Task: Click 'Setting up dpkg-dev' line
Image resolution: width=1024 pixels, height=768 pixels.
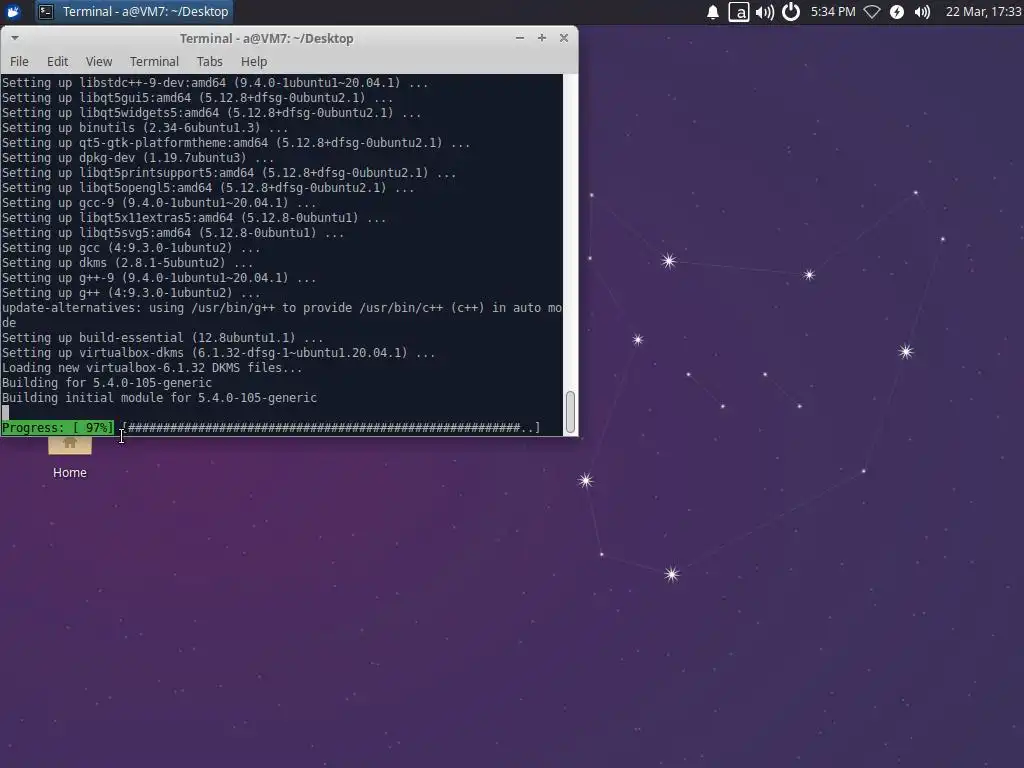Action: [x=138, y=157]
